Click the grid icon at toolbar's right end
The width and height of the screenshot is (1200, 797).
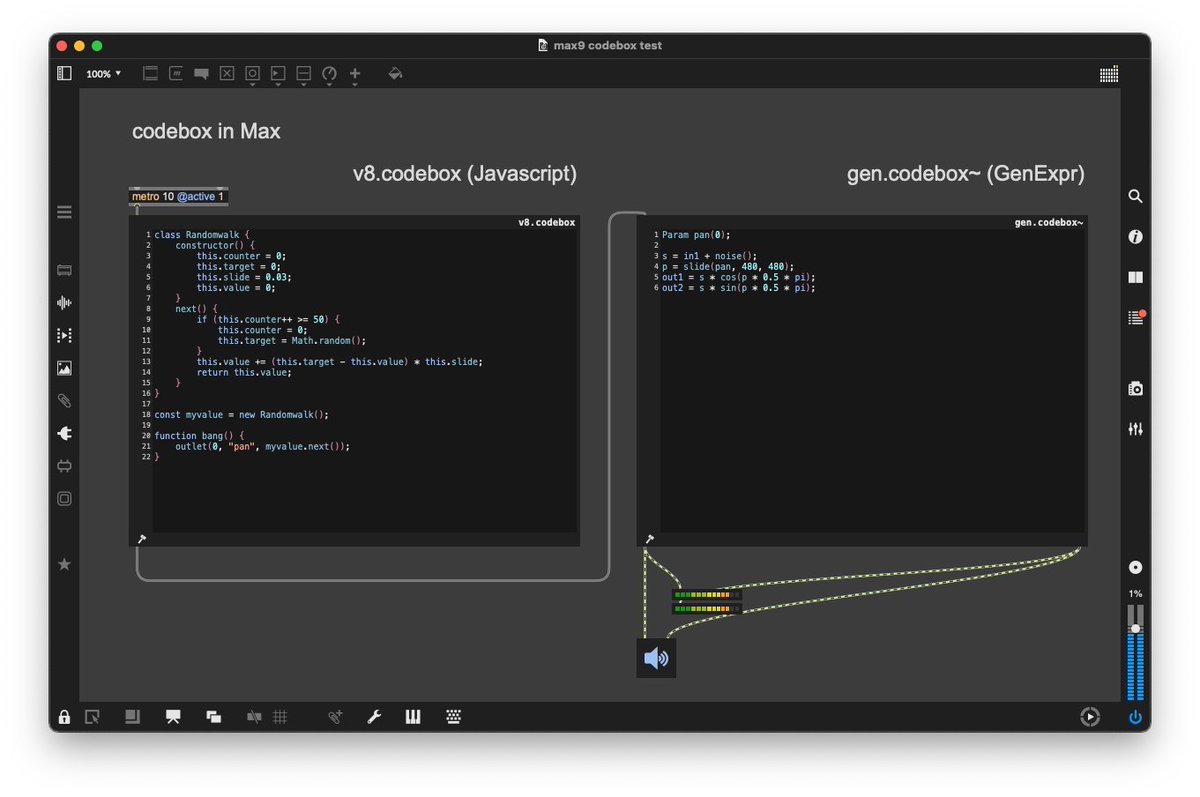1109,74
